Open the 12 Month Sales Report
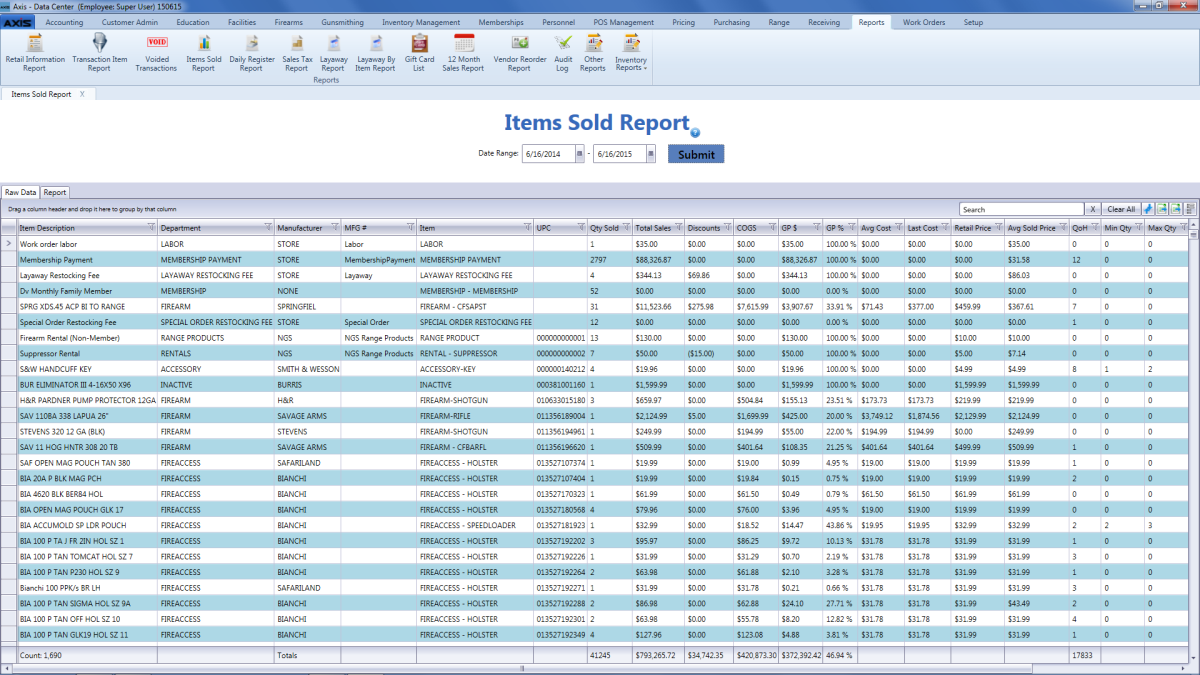 (464, 52)
